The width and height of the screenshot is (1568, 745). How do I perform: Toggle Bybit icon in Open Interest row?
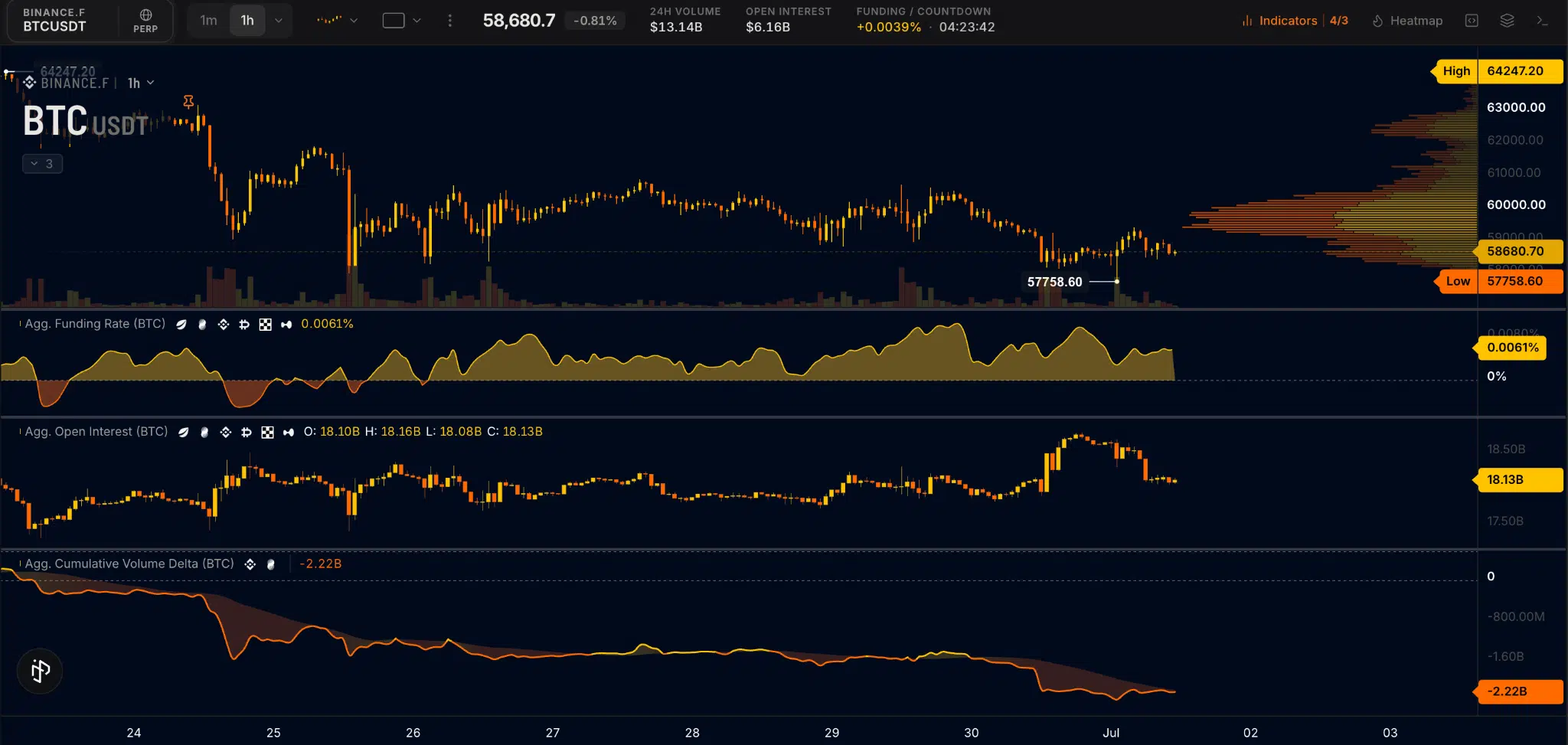247,433
